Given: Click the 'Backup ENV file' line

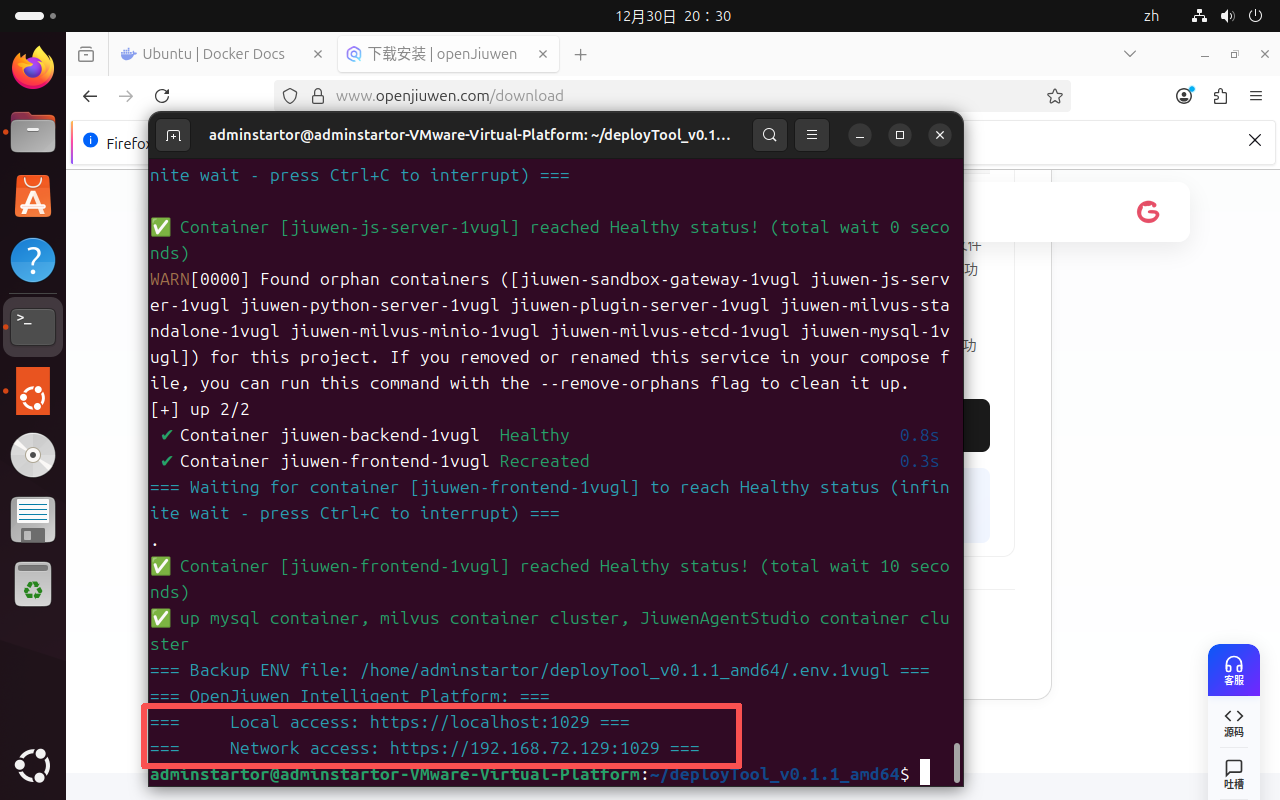Looking at the screenshot, I should 540,670.
